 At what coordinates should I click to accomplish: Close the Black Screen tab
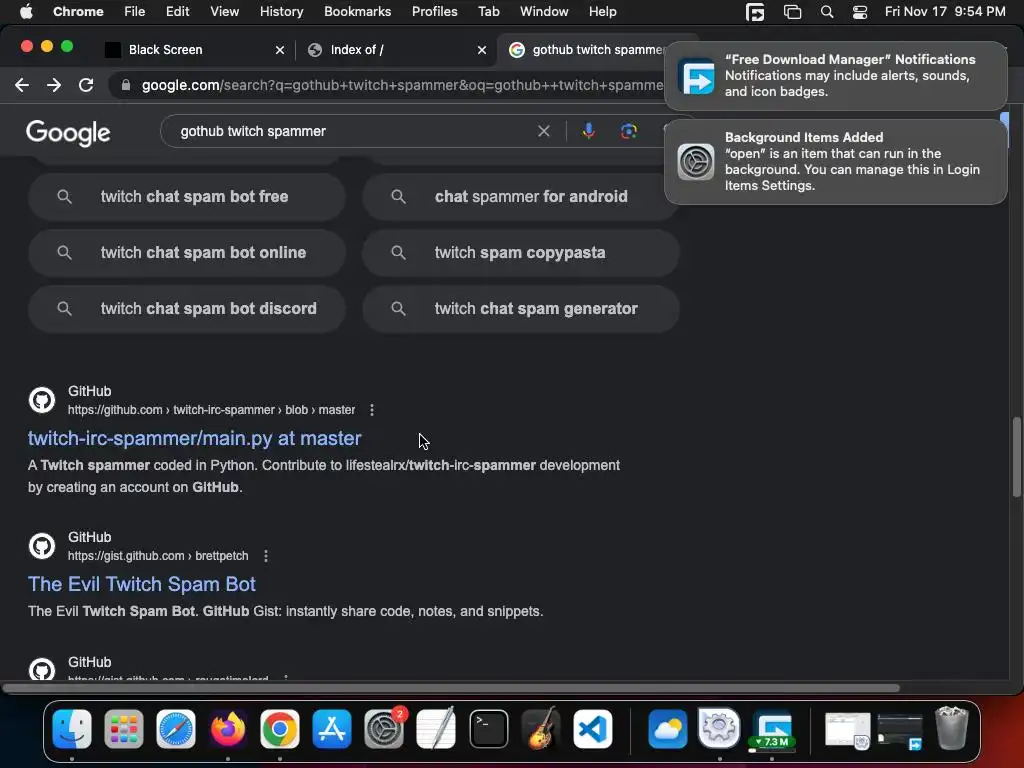(x=280, y=50)
